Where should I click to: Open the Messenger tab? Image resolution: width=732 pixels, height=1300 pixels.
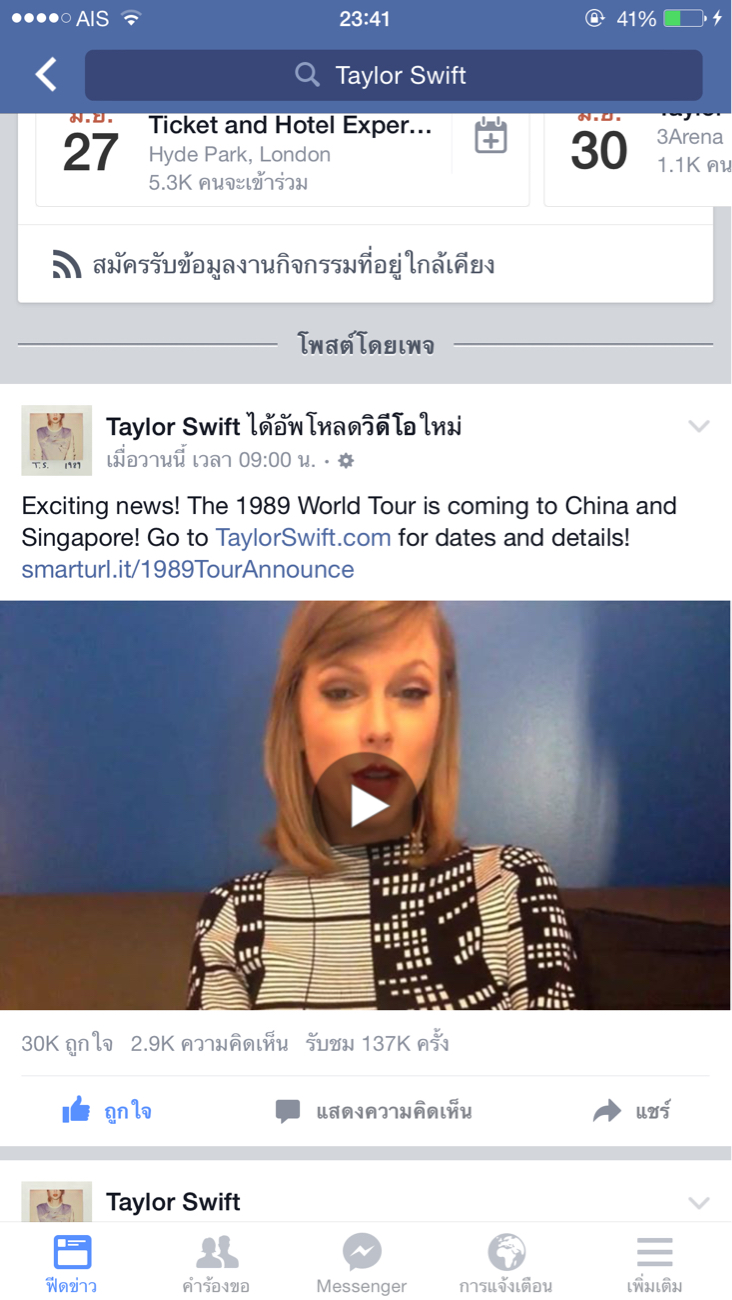(361, 1263)
